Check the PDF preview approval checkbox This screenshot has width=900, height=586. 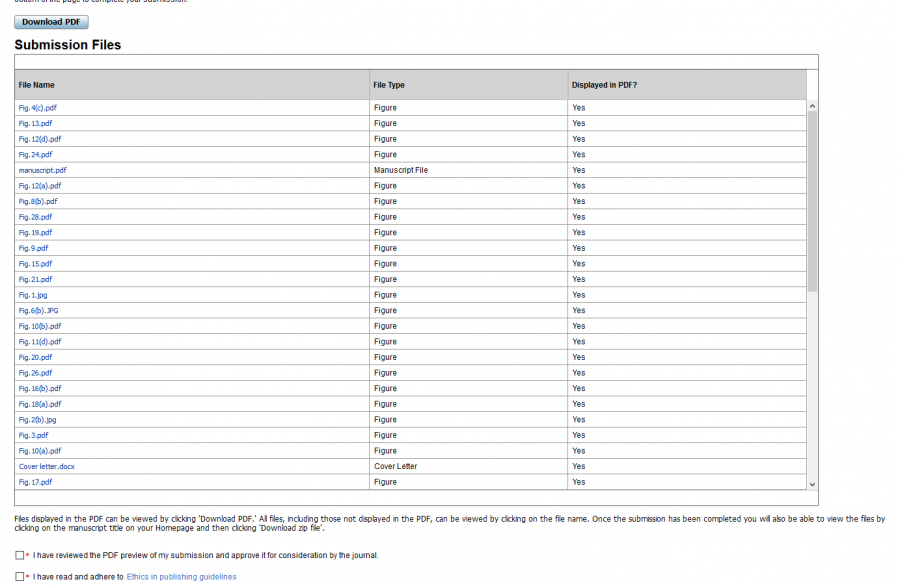click(20, 555)
